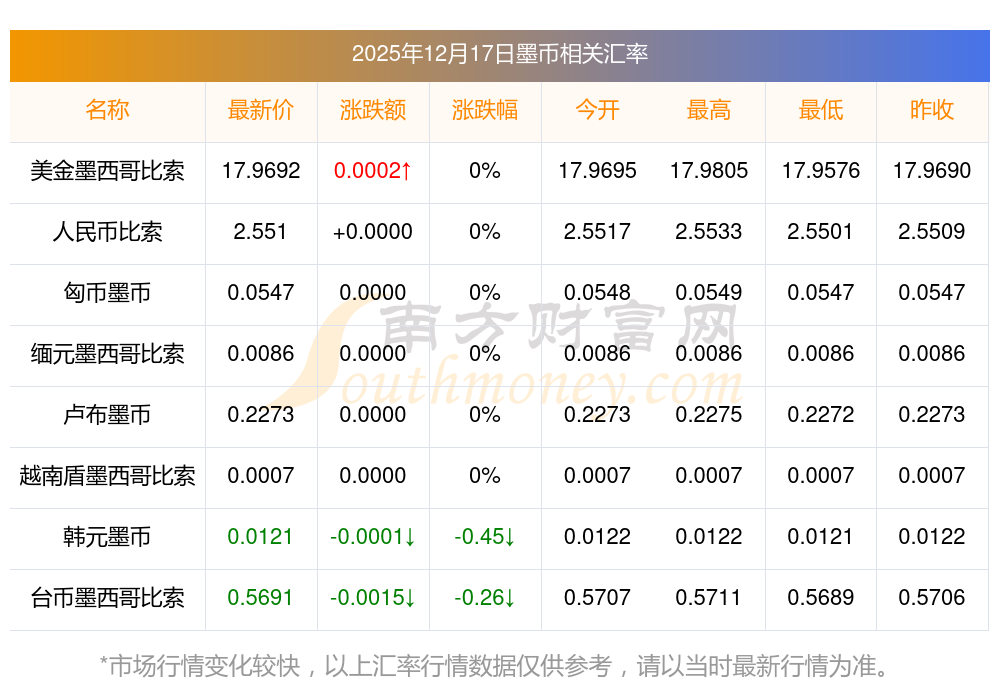Select the green change value -0.0001↓
Image resolution: width=1000 pixels, height=697 pixels.
[x=373, y=536]
